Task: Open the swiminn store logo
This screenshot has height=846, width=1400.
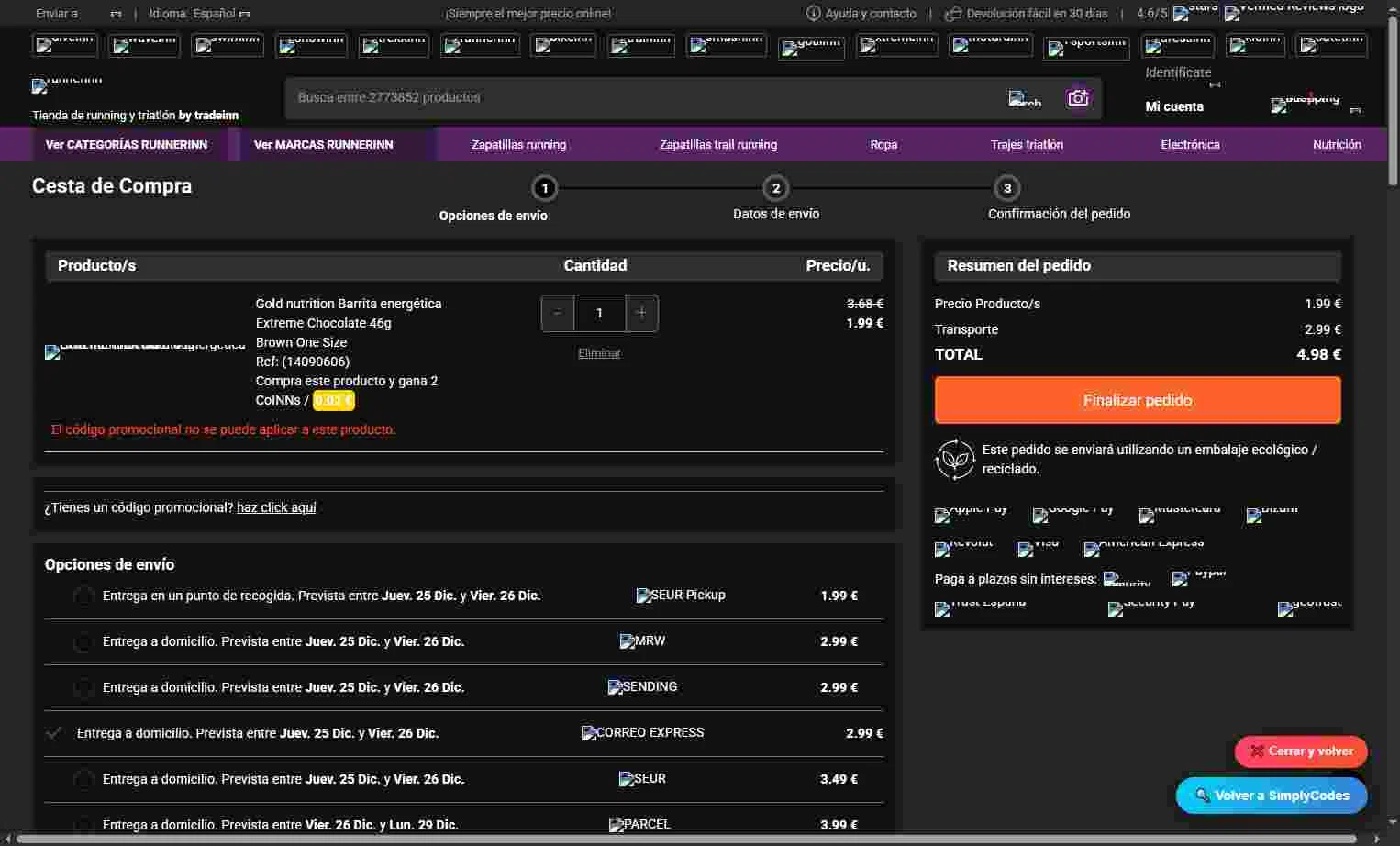Action: 227,45
